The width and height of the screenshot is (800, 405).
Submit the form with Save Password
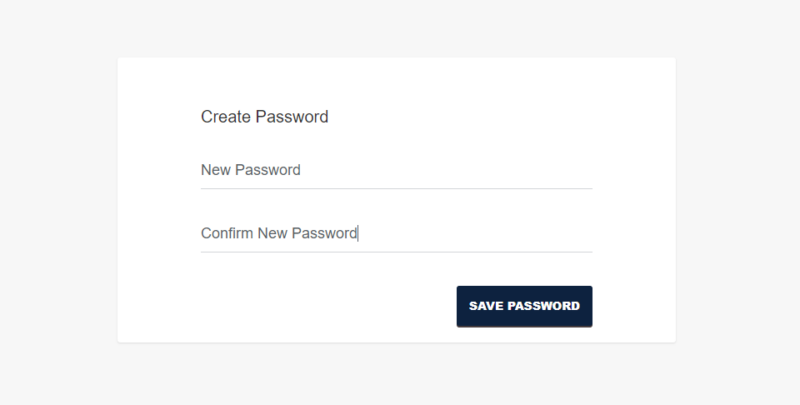click(524, 306)
